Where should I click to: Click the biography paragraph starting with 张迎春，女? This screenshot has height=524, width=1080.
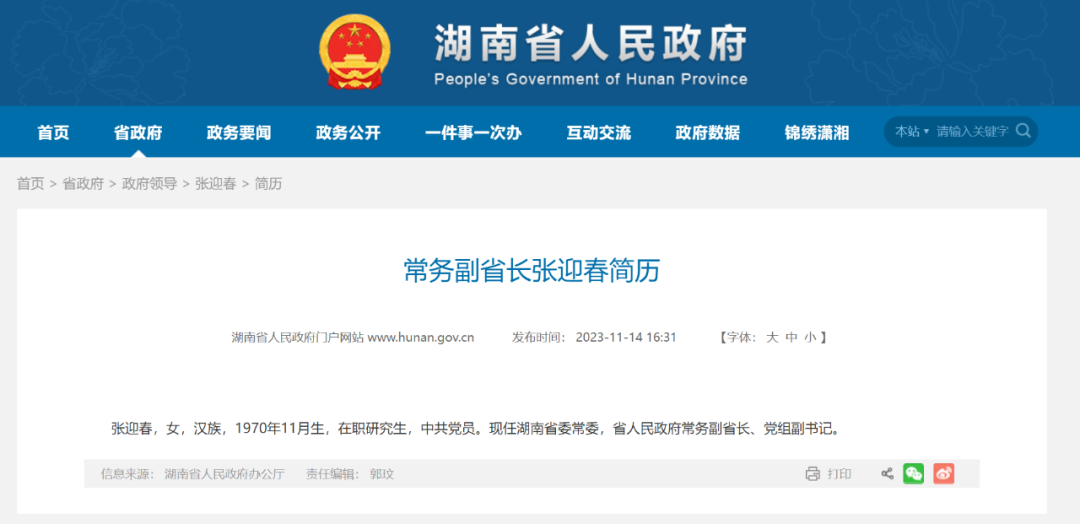click(x=476, y=429)
